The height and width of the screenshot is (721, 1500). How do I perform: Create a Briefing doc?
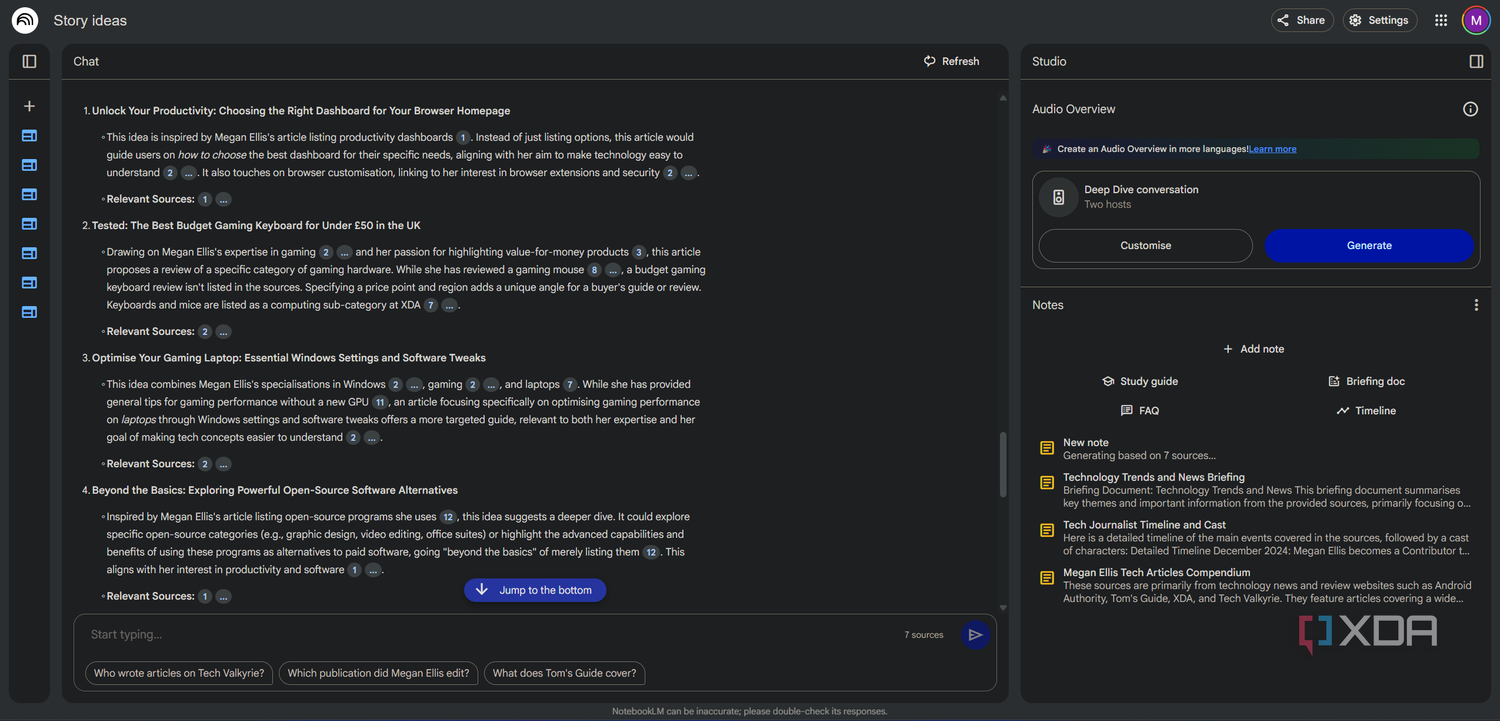[1366, 381]
